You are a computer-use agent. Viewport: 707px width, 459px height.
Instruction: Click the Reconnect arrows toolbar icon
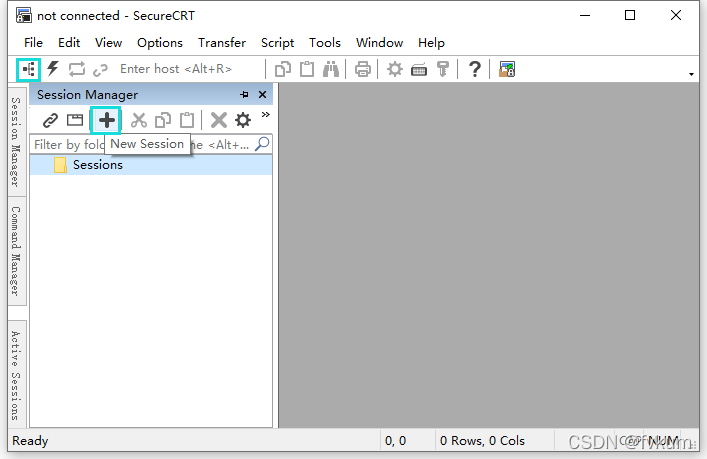[77, 69]
